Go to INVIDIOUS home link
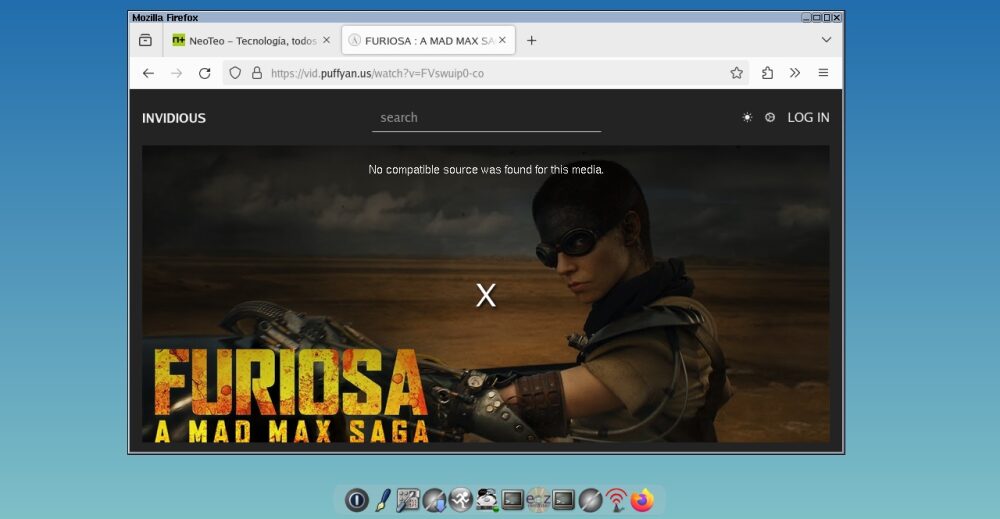The width and height of the screenshot is (1000, 519). coord(173,118)
